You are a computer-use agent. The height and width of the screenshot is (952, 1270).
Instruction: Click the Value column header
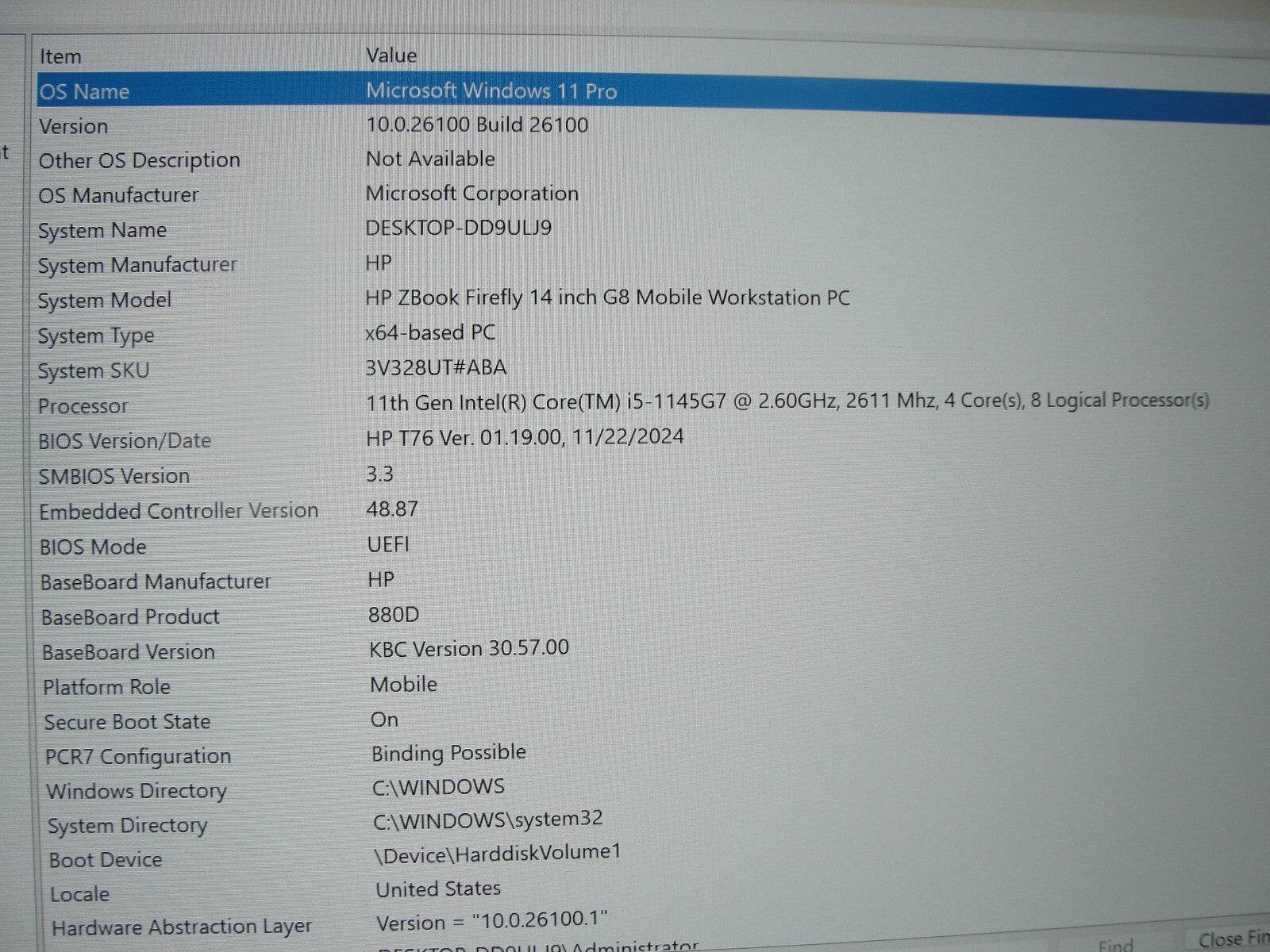pos(392,54)
